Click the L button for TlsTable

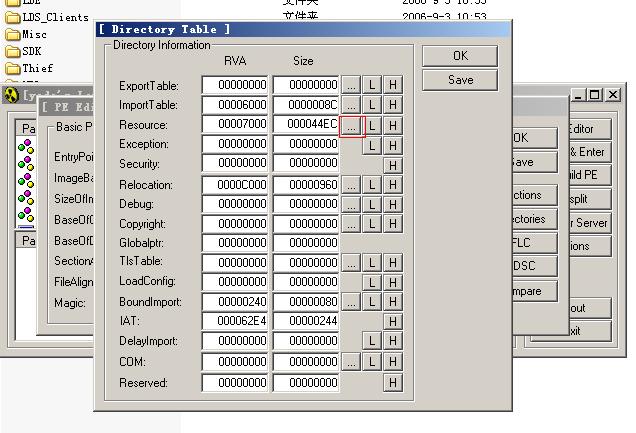click(x=372, y=263)
